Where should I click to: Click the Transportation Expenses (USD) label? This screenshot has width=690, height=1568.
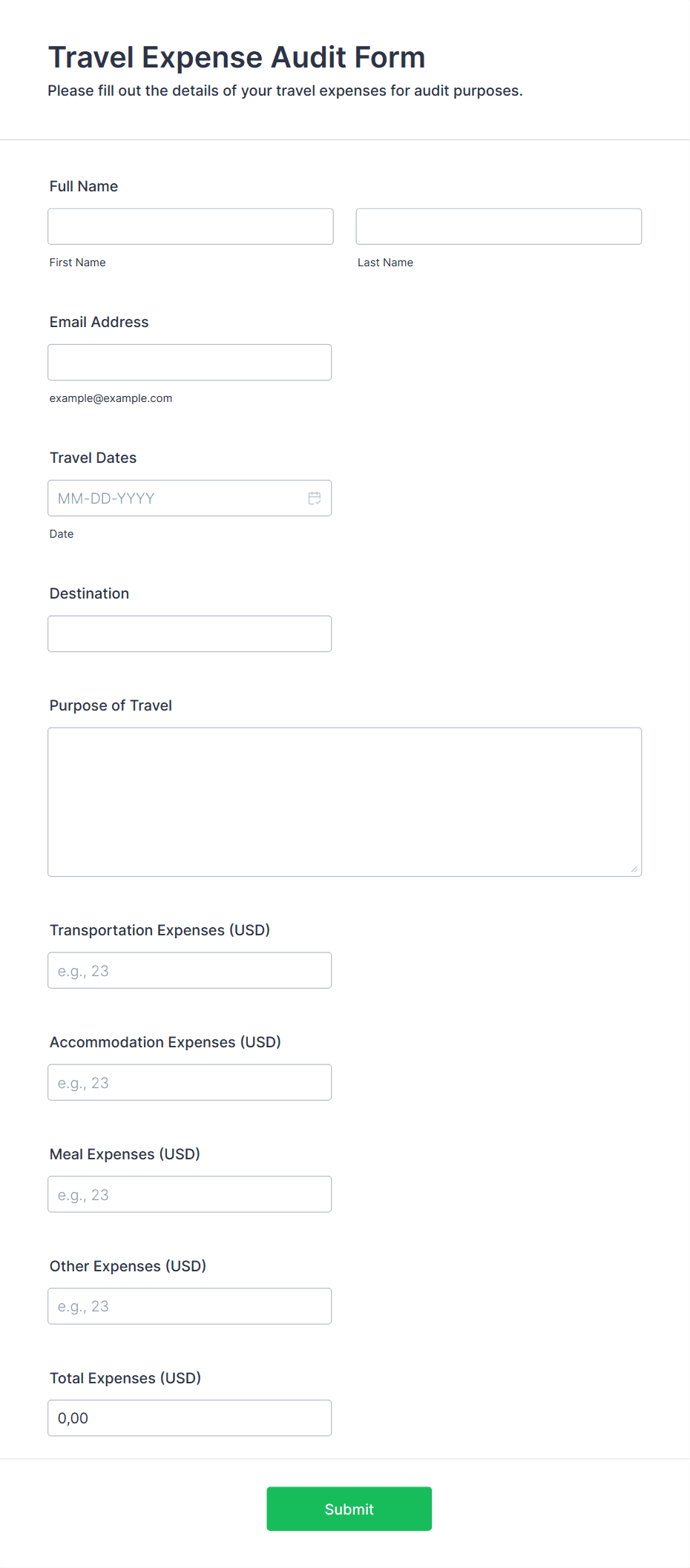click(x=160, y=930)
